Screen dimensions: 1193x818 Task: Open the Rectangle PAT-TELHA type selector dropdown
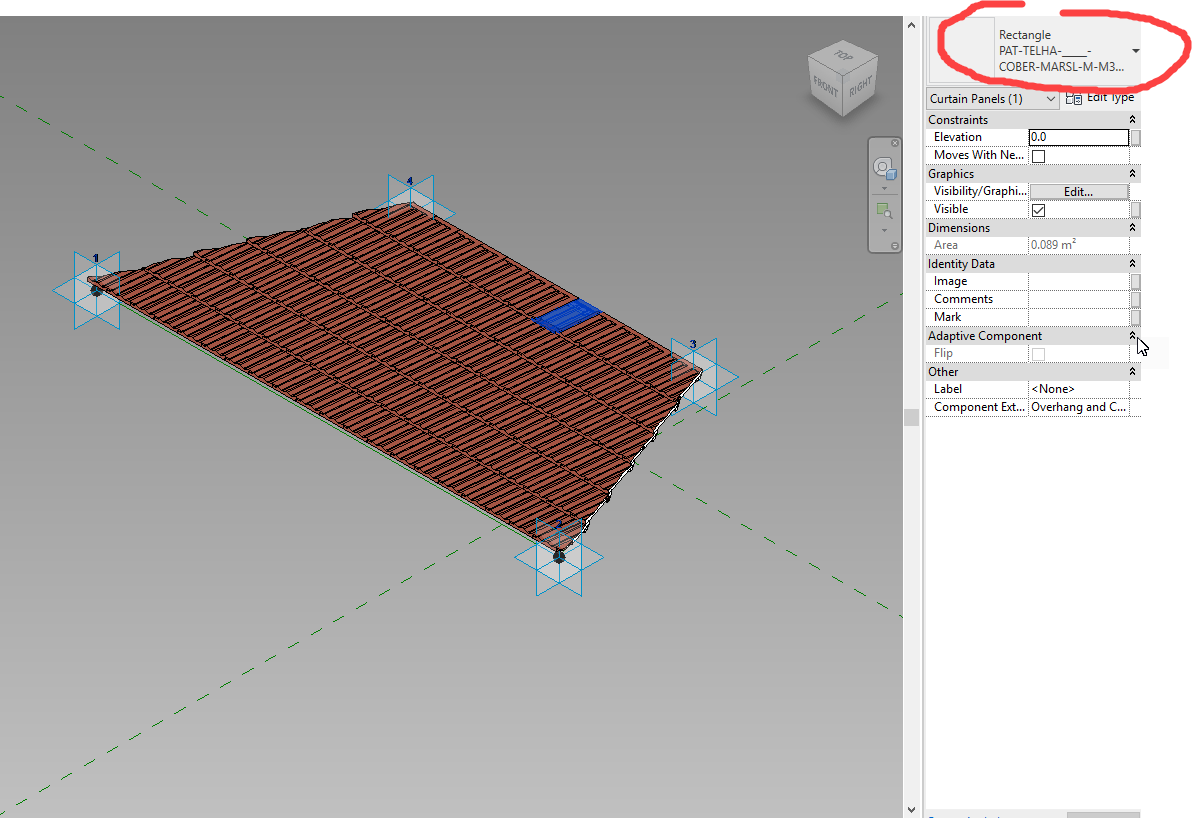point(1135,50)
